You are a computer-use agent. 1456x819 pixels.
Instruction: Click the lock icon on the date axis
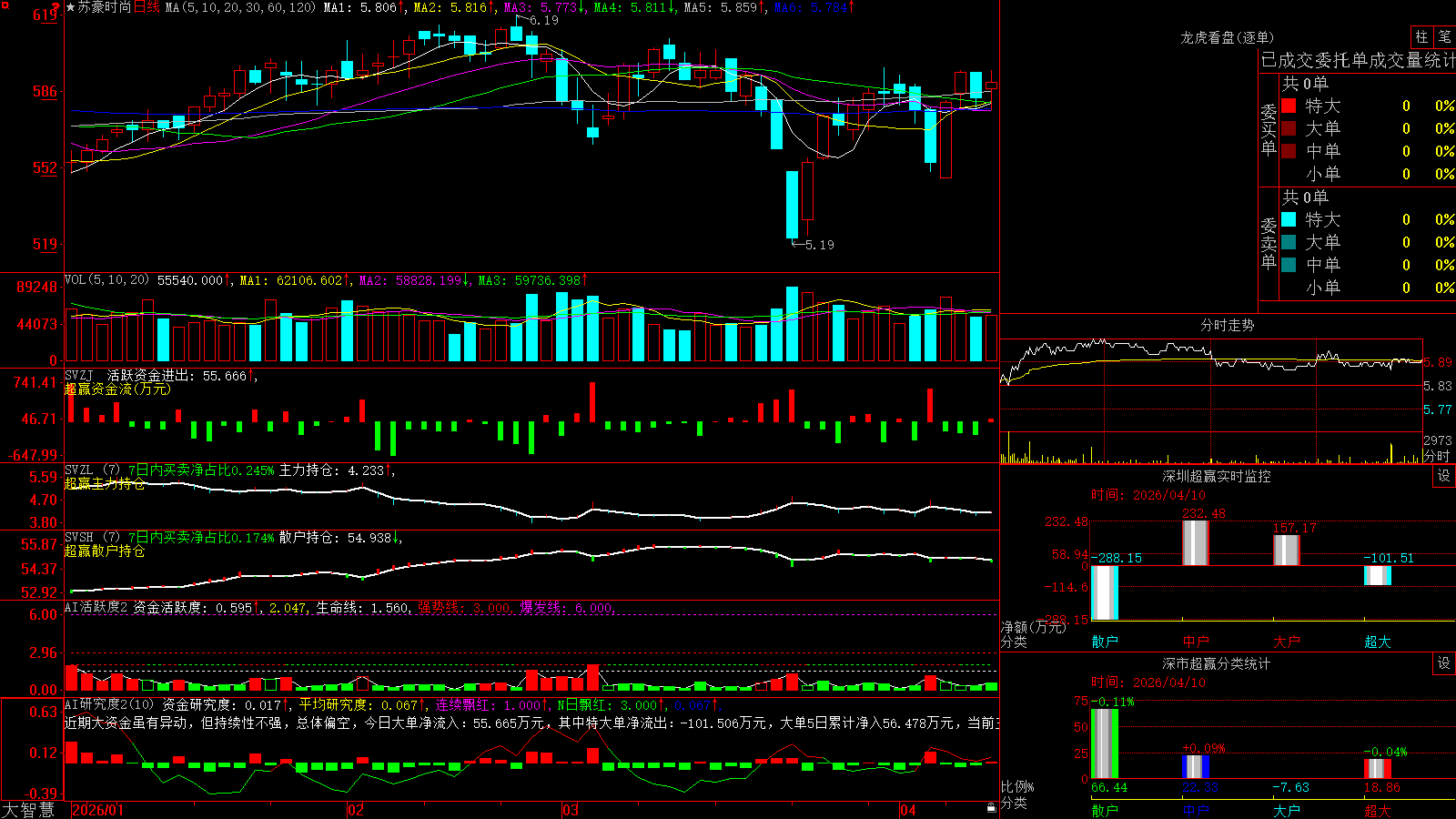(991, 808)
